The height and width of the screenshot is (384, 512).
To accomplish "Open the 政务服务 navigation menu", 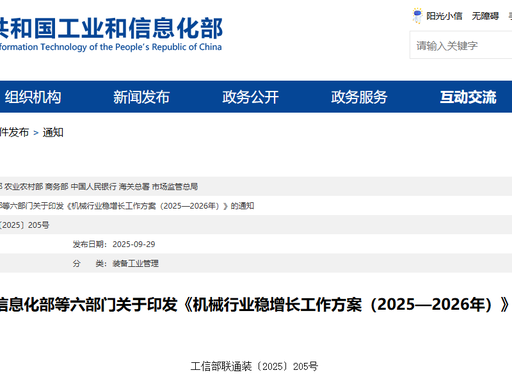I will click(359, 97).
